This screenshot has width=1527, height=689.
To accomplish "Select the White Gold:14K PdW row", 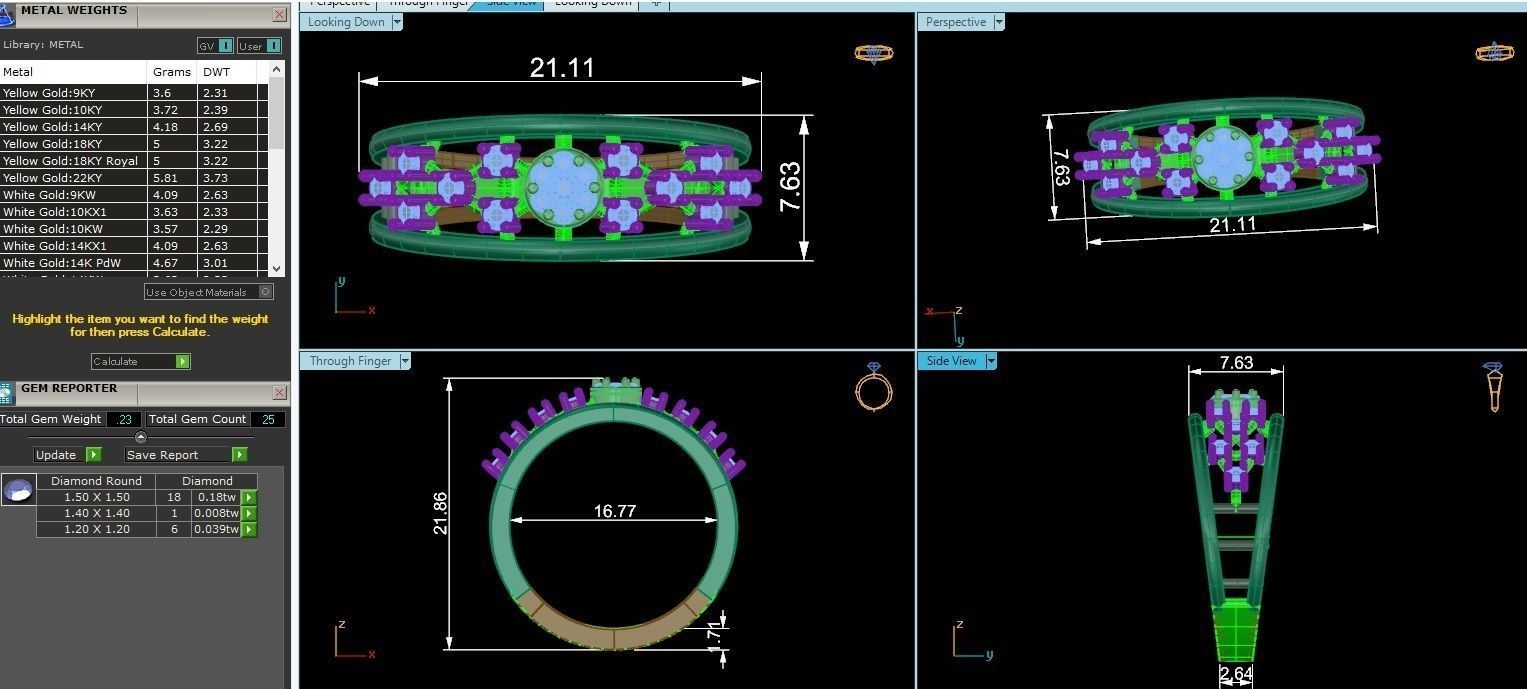I will pyautogui.click(x=135, y=263).
